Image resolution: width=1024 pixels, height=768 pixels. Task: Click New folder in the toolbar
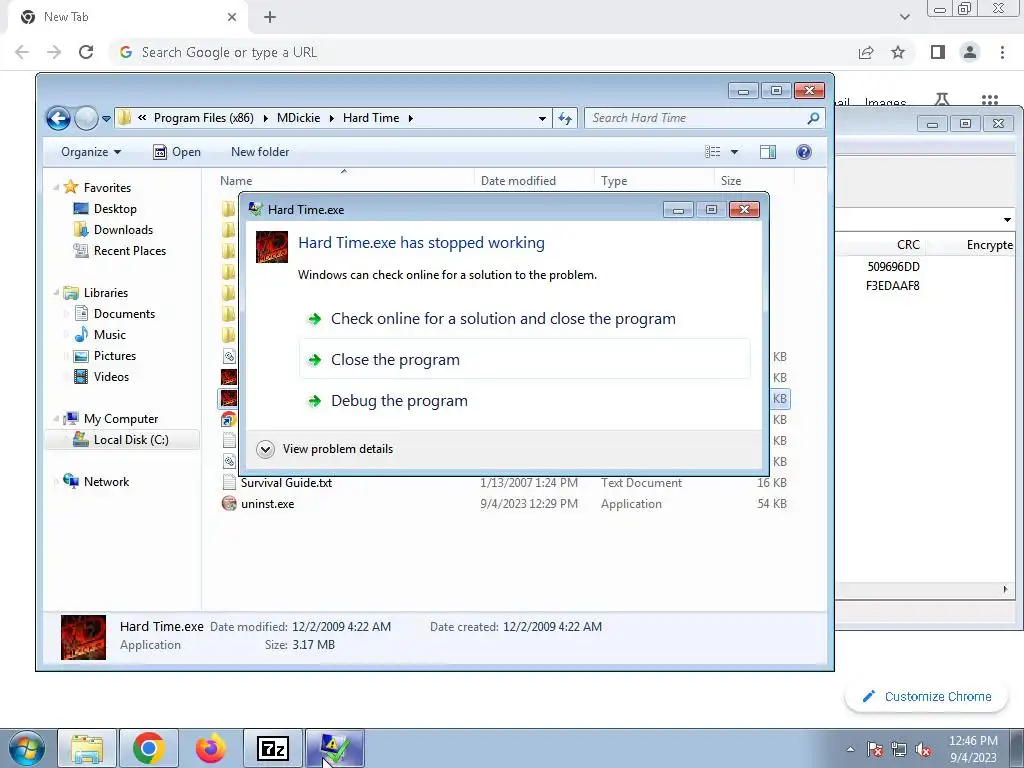click(260, 152)
